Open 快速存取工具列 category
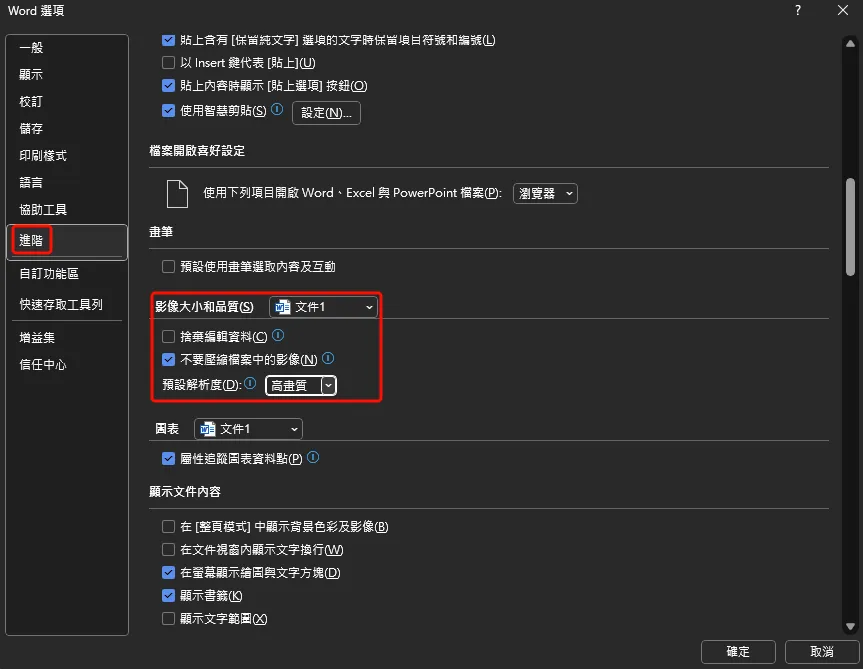The height and width of the screenshot is (669, 863). [67, 305]
